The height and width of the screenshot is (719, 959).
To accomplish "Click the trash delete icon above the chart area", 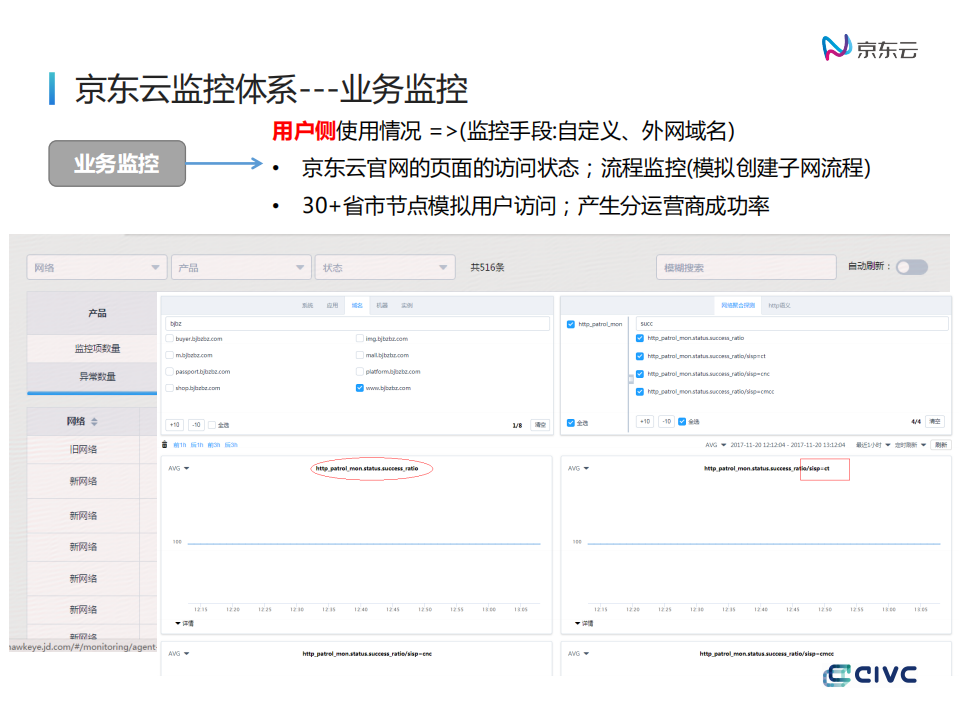I will 164,443.
